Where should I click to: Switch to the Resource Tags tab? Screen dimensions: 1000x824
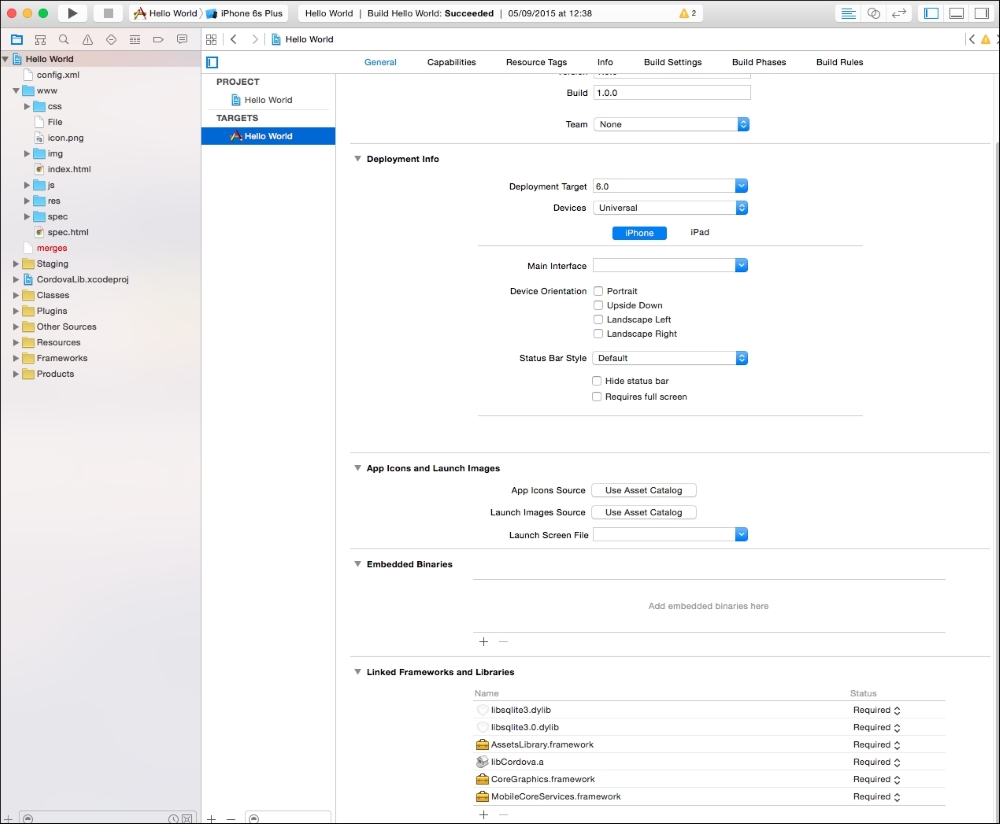(536, 62)
